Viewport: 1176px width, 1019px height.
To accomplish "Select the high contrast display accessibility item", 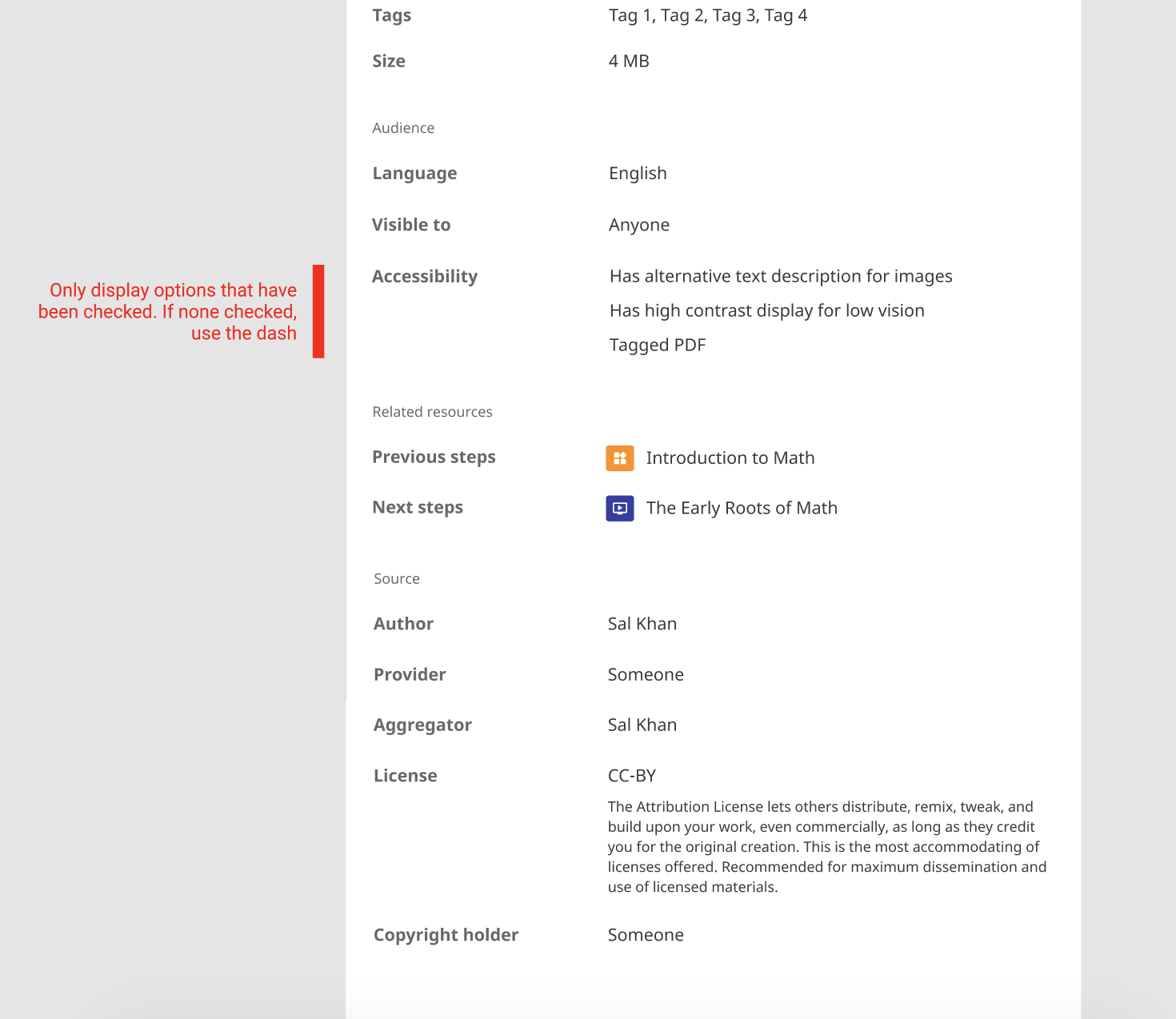I will 767,310.
